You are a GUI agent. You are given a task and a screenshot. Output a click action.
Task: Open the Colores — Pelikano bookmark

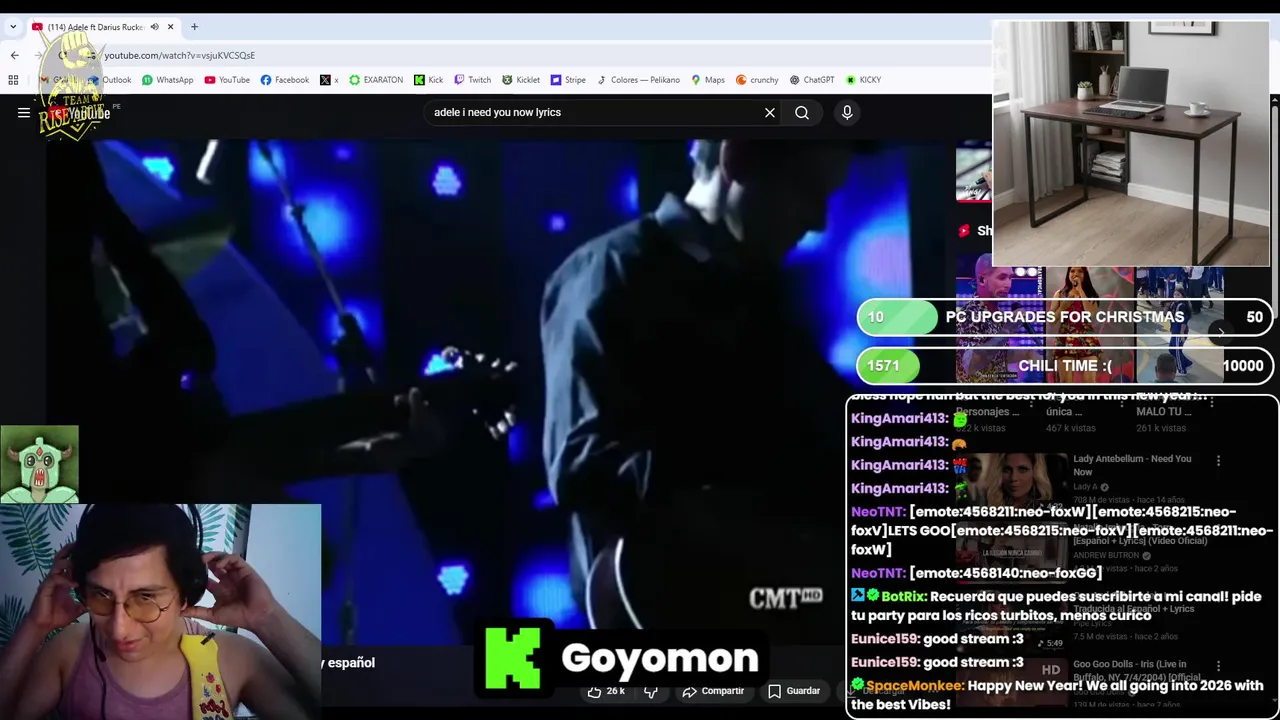coord(638,80)
